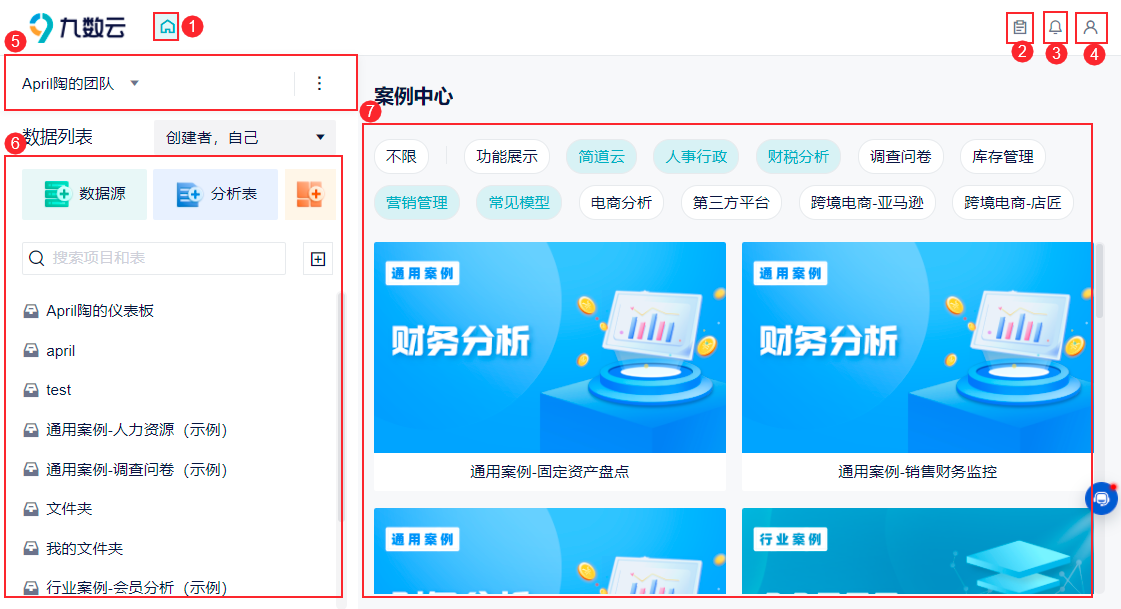Toggle the 简道云 filter tag

point(601,157)
